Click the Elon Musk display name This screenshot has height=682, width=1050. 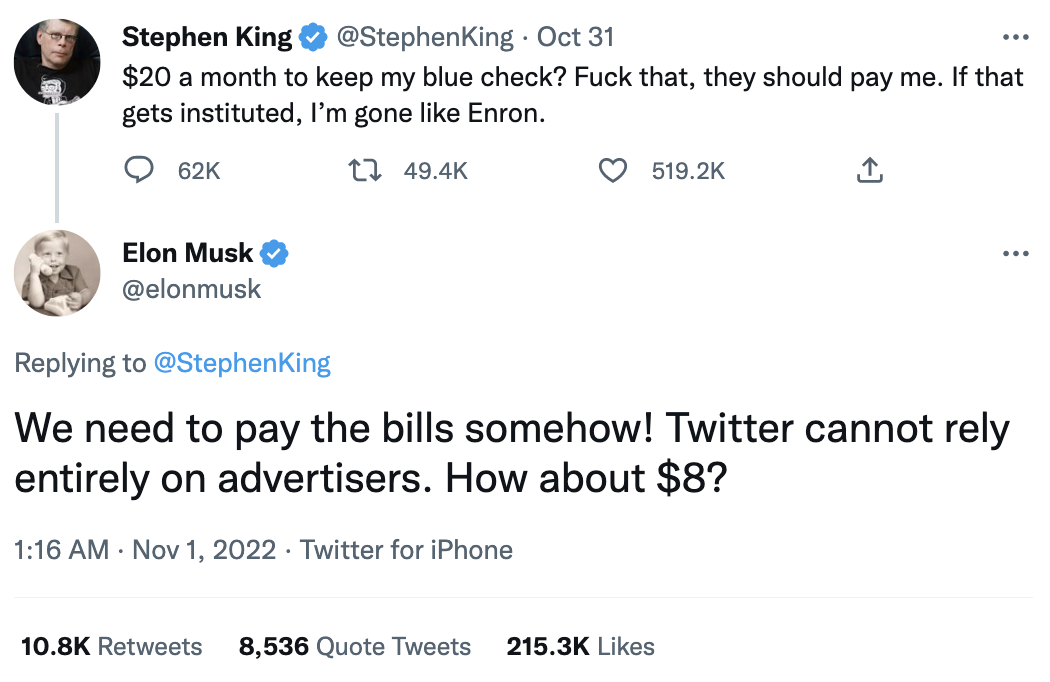(x=188, y=254)
